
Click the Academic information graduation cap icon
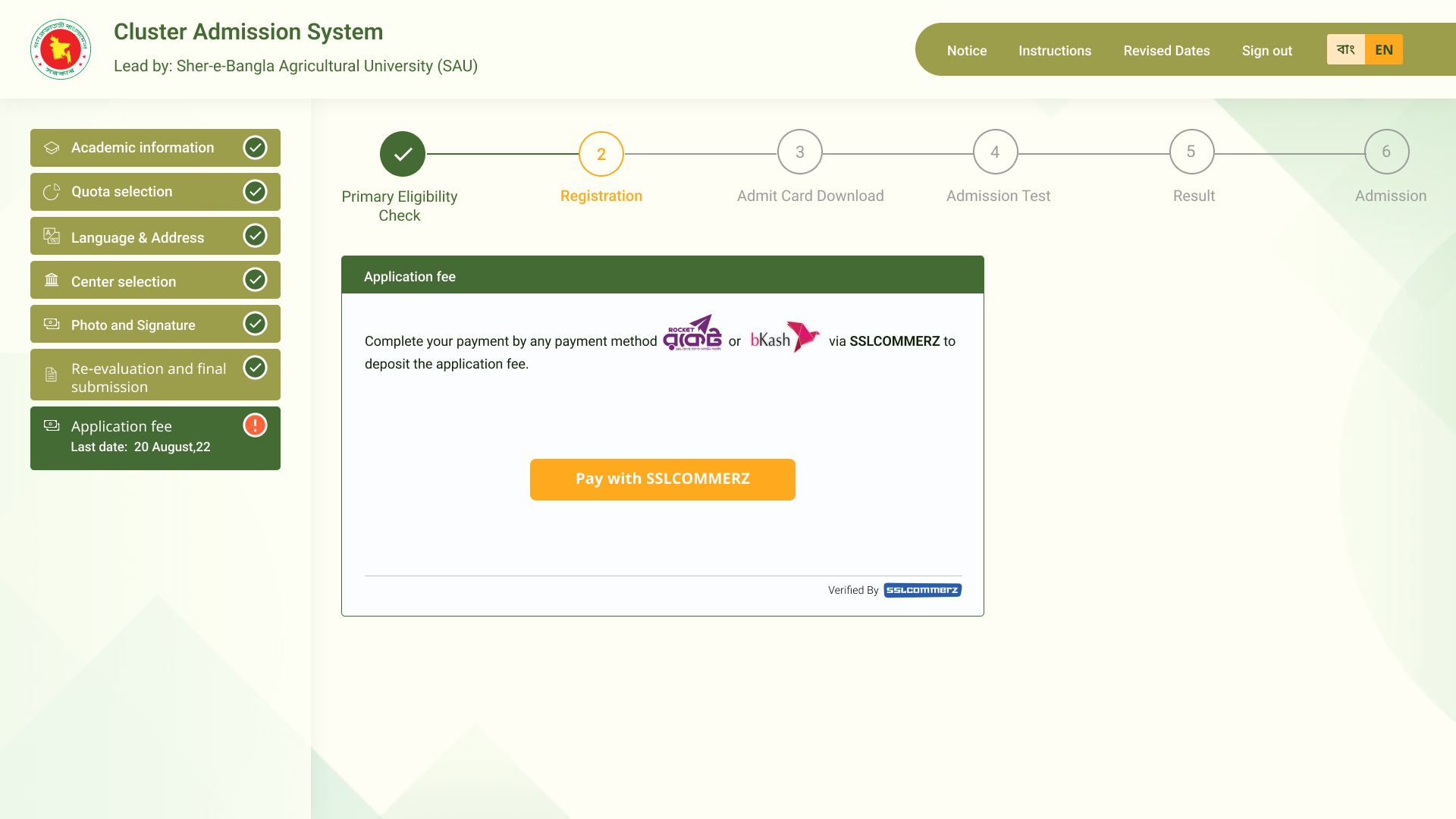pos(52,148)
